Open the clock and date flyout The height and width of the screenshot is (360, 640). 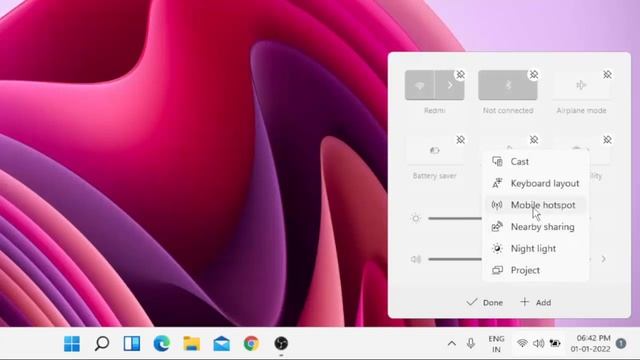(591, 343)
